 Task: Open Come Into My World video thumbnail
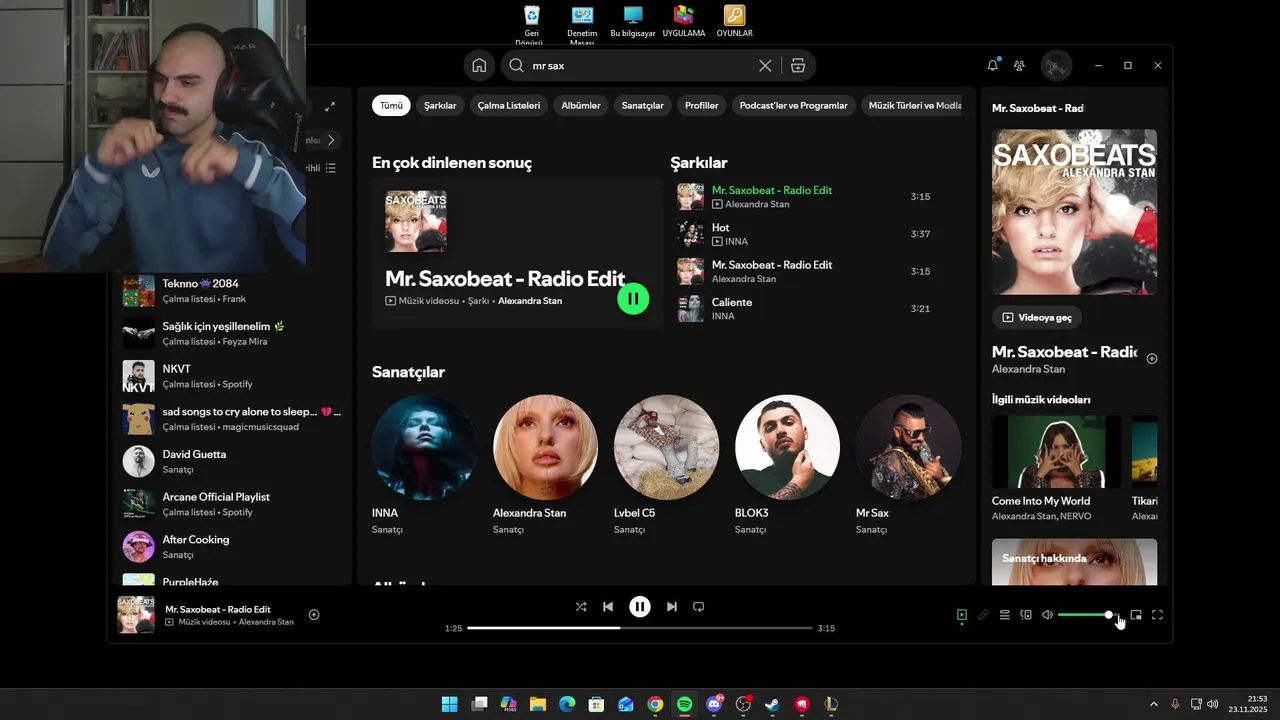1057,451
